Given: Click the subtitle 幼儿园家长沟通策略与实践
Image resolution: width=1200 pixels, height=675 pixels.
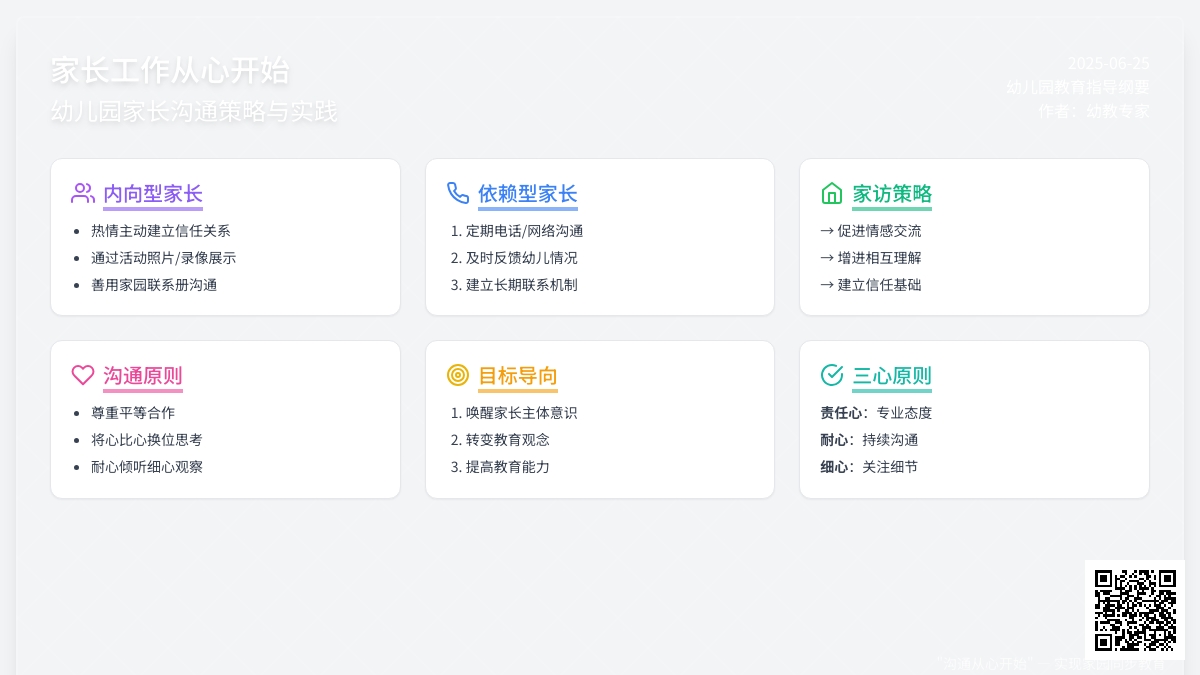Looking at the screenshot, I should point(194,111).
